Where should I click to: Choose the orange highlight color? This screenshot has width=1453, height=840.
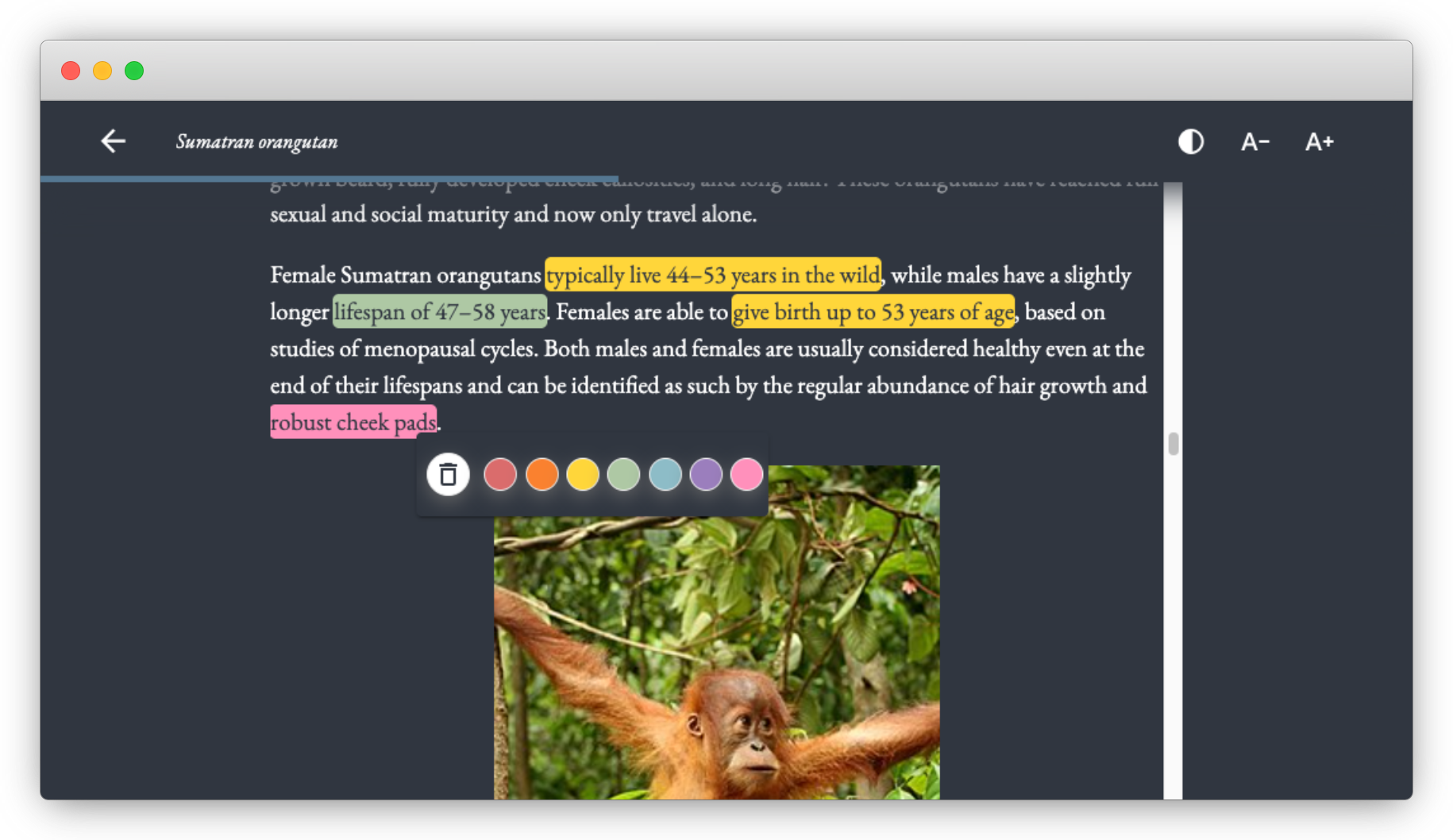(542, 475)
